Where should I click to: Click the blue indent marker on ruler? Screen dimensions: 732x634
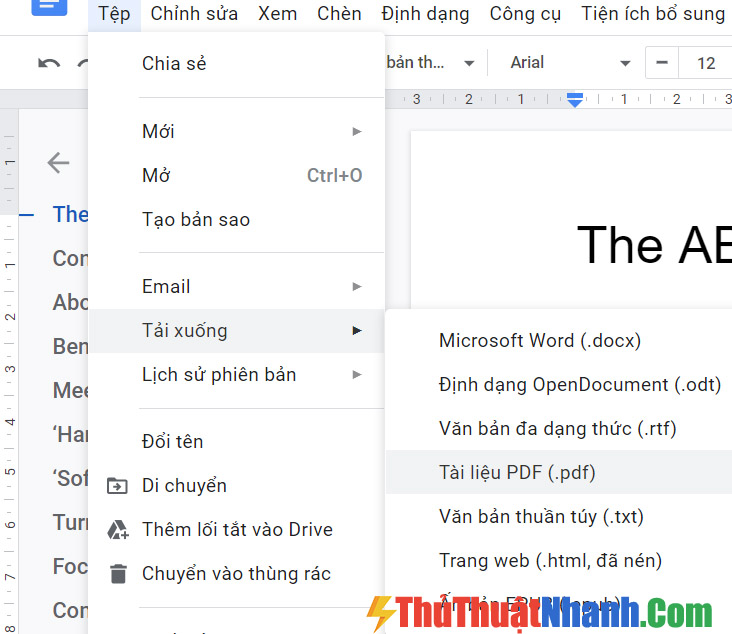[x=575, y=99]
